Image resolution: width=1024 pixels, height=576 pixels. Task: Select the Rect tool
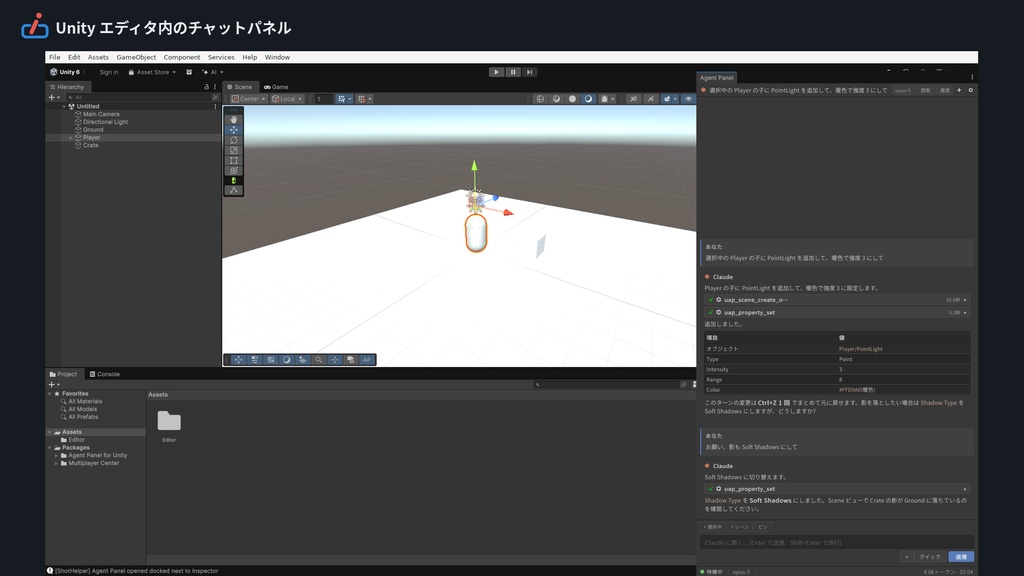point(234,160)
